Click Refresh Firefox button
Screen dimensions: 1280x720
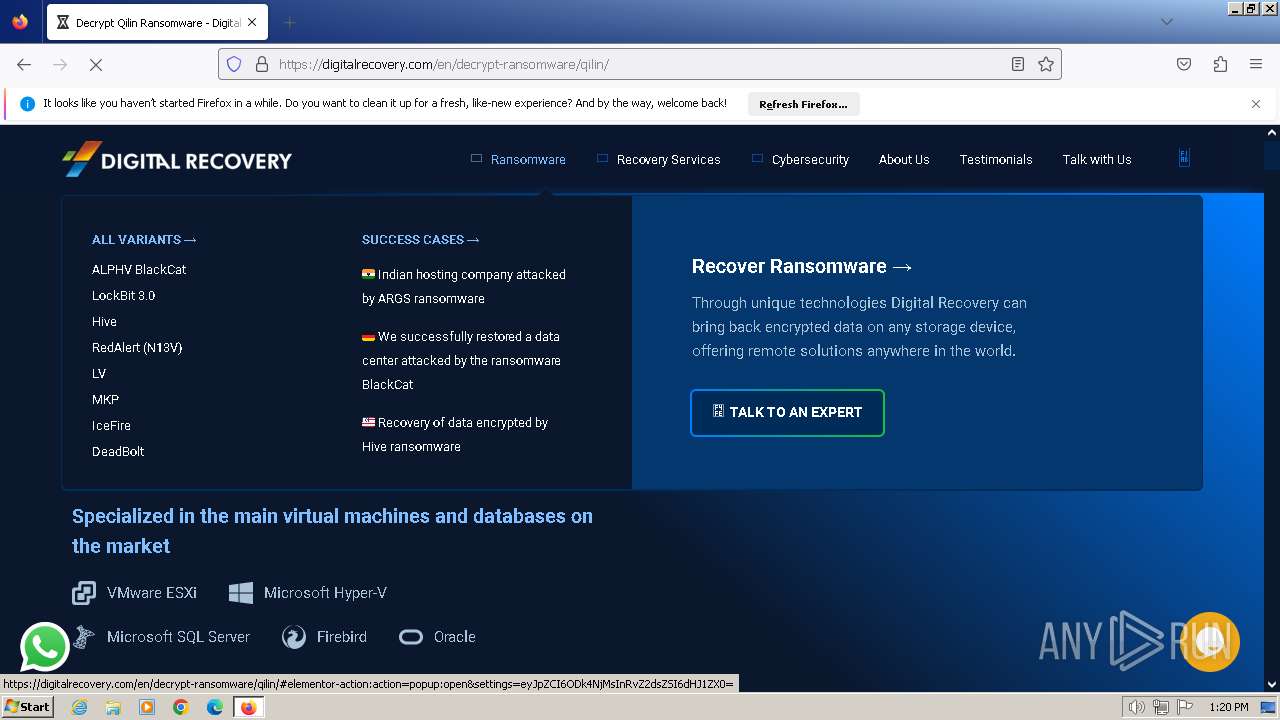coord(803,104)
